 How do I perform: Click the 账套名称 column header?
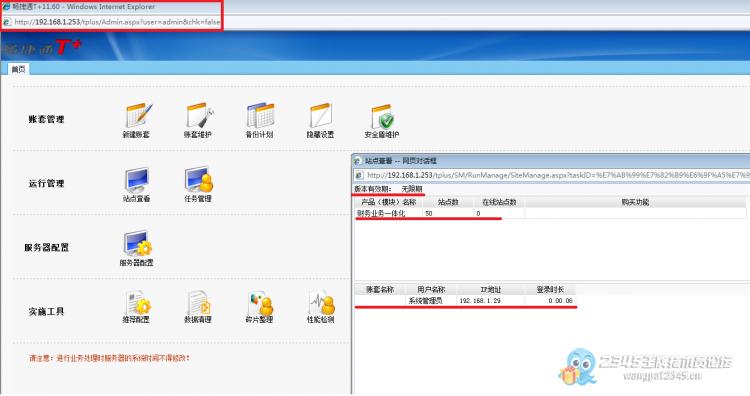pyautogui.click(x=380, y=289)
